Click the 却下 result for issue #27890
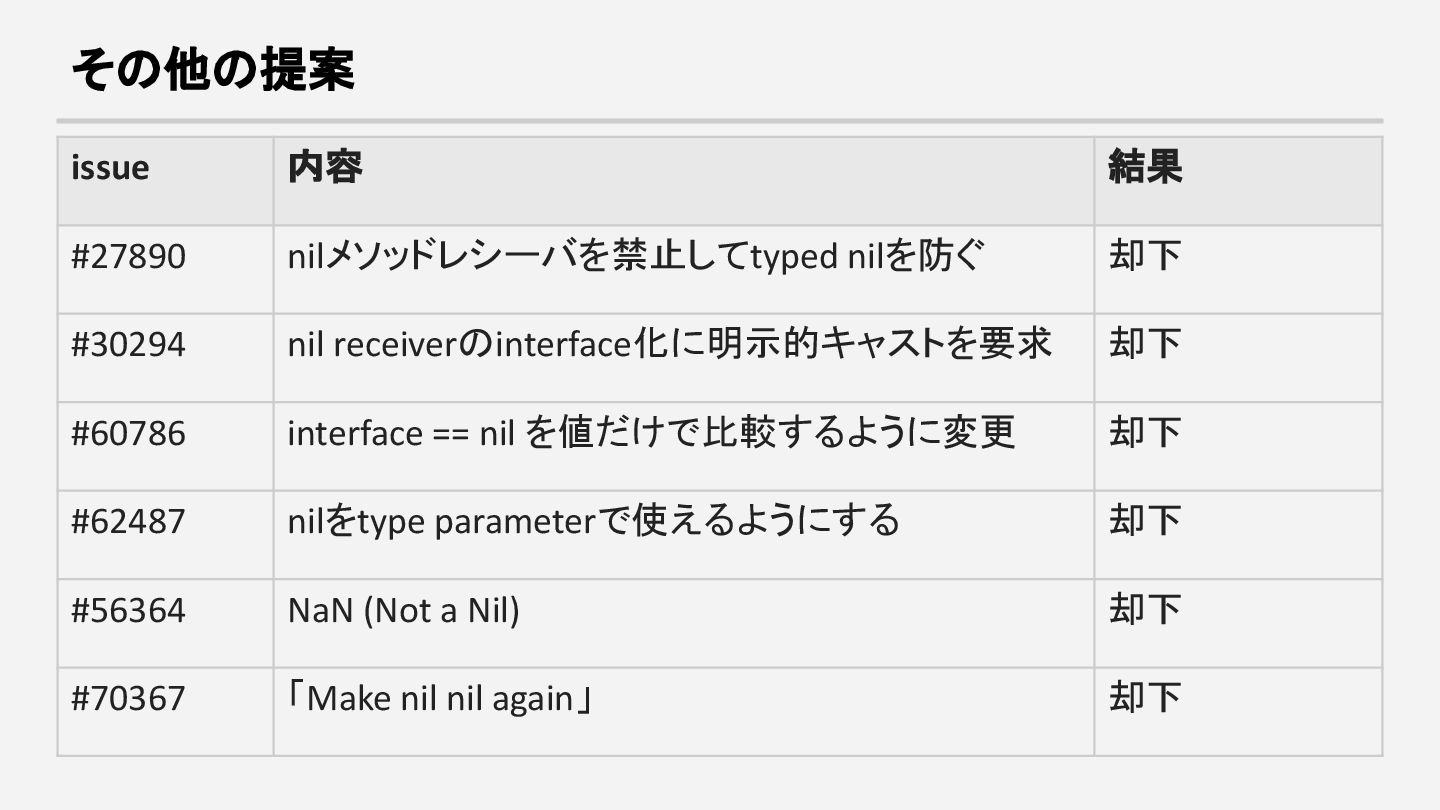1440x810 pixels. tap(1145, 257)
